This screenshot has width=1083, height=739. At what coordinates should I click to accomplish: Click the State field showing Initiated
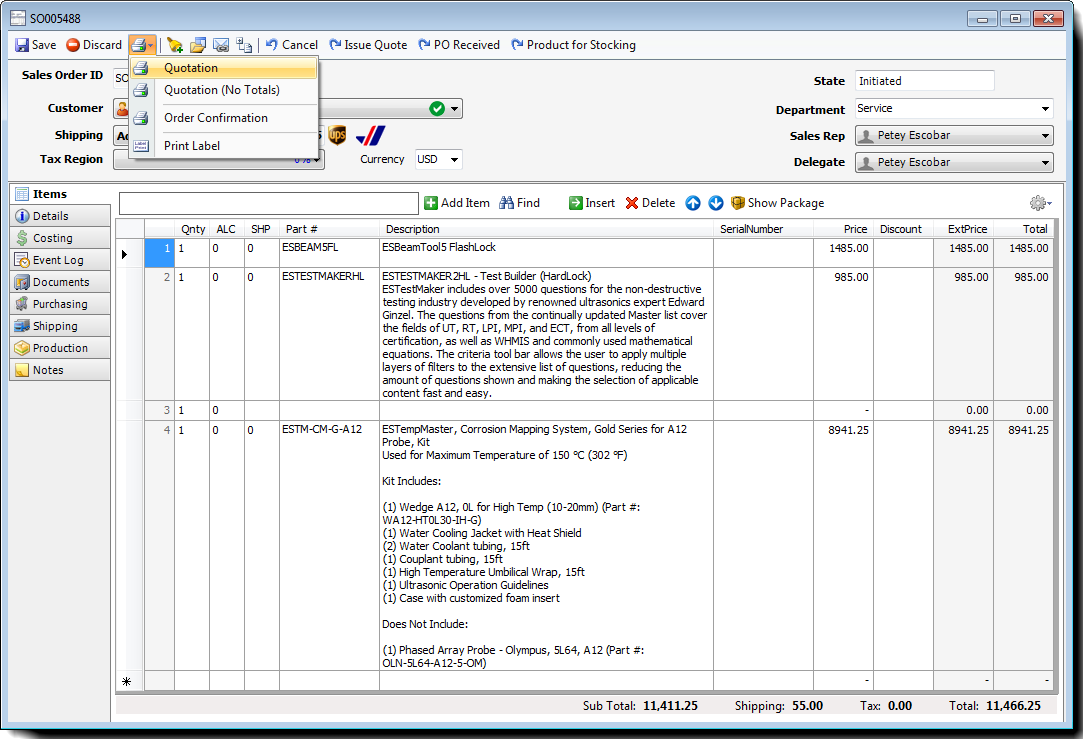[x=924, y=81]
